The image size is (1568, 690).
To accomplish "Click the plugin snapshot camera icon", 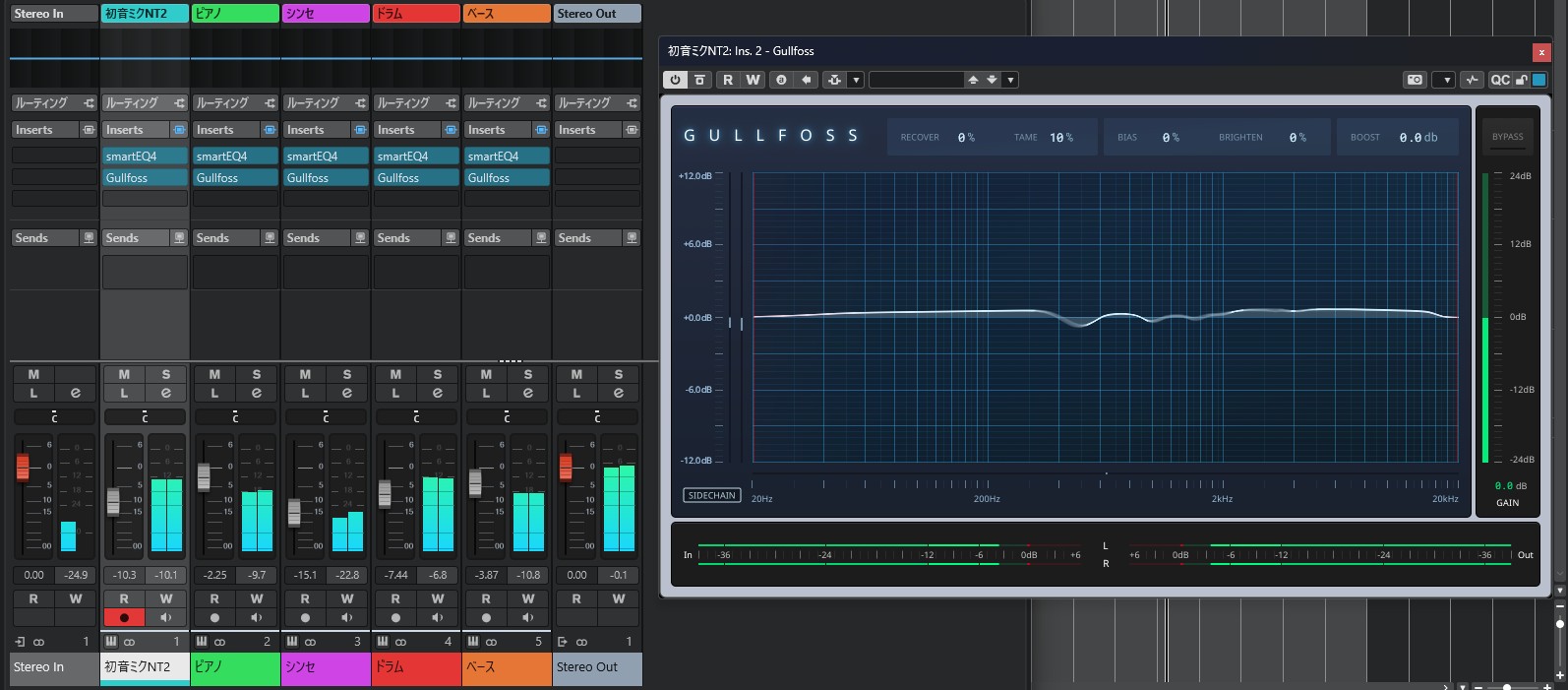I will (1415, 80).
